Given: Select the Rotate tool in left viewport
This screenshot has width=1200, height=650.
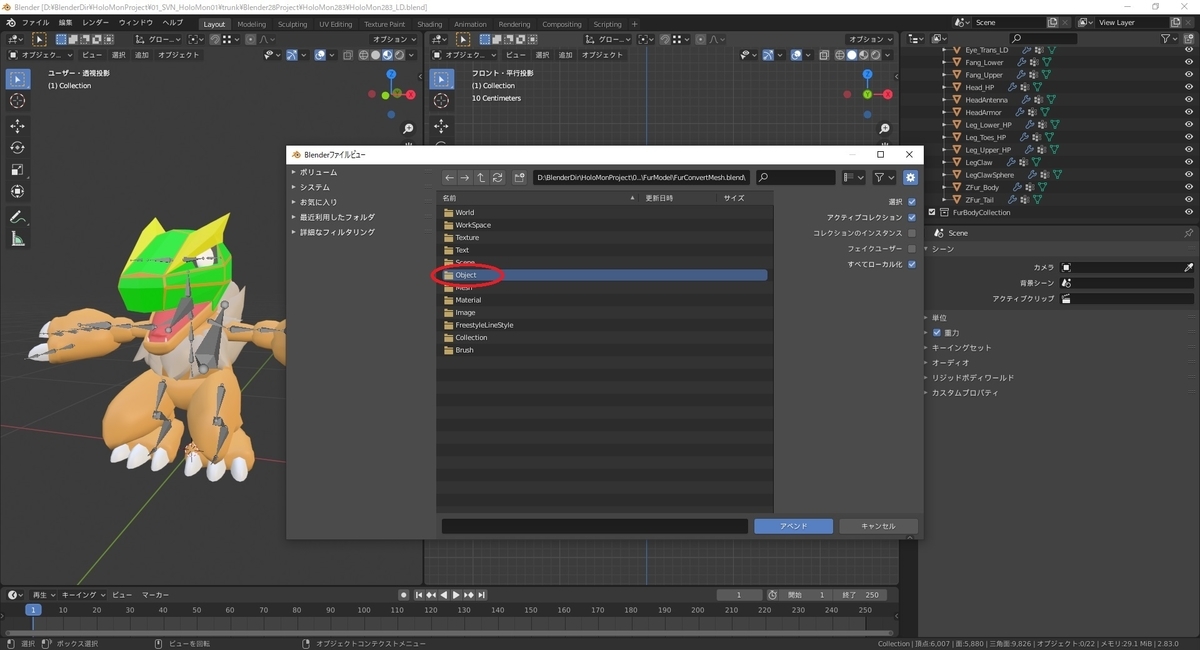Looking at the screenshot, I should (17, 147).
